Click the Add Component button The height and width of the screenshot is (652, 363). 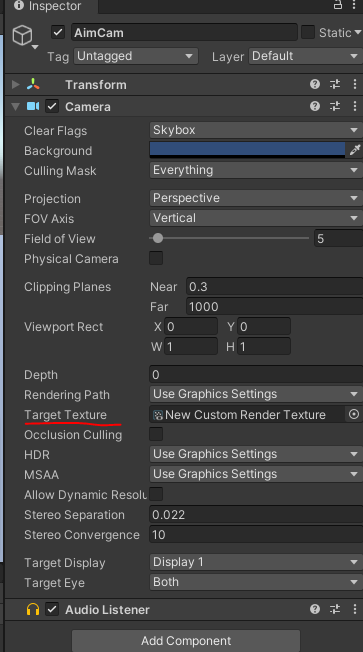pos(186,640)
